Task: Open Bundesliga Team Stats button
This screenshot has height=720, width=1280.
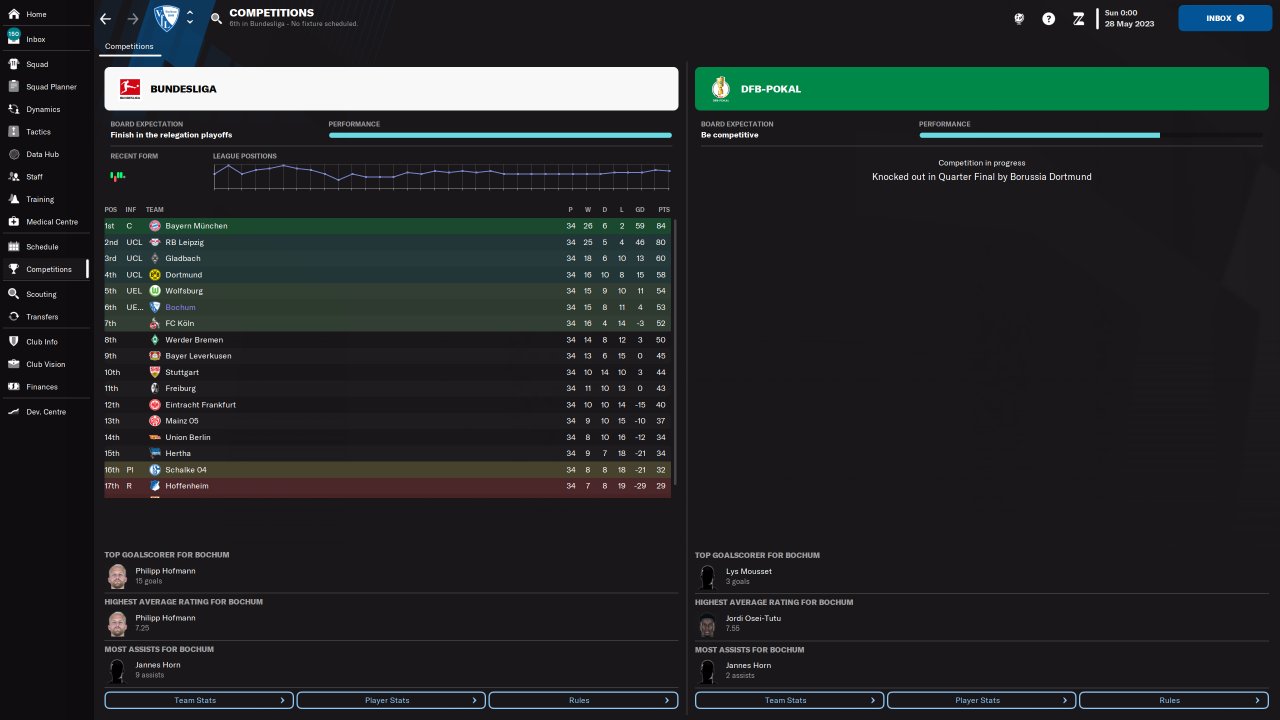Action: (199, 700)
